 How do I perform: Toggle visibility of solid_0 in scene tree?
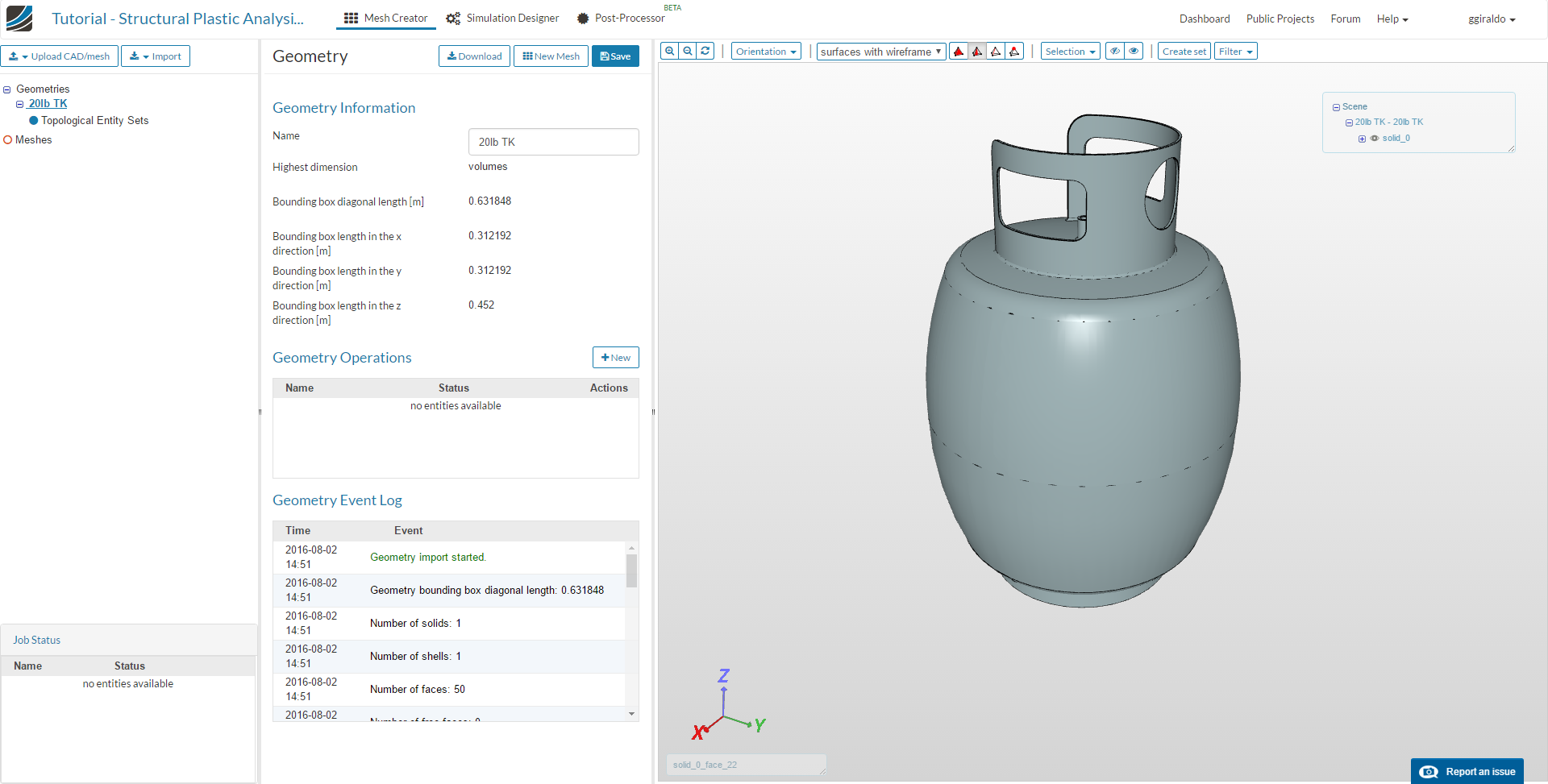(x=1375, y=139)
